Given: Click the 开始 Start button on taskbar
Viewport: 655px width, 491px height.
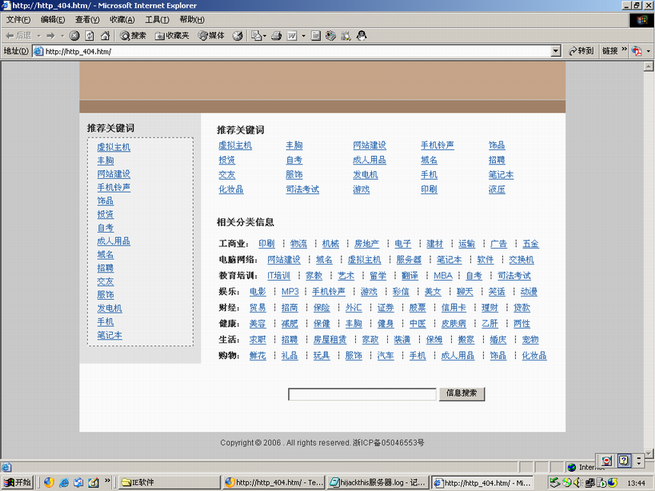Looking at the screenshot, I should [x=17, y=481].
